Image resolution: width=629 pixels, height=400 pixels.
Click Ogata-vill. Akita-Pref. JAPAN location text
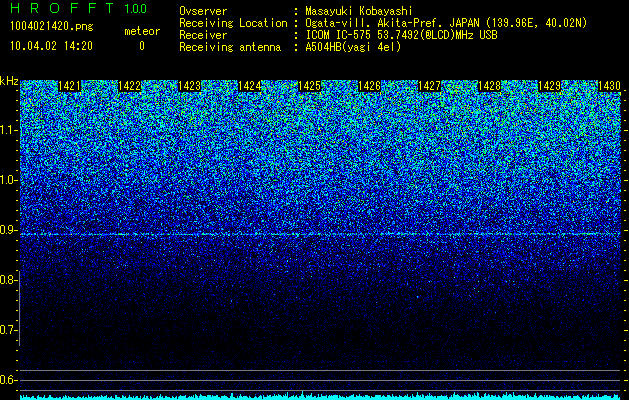pyautogui.click(x=446, y=23)
